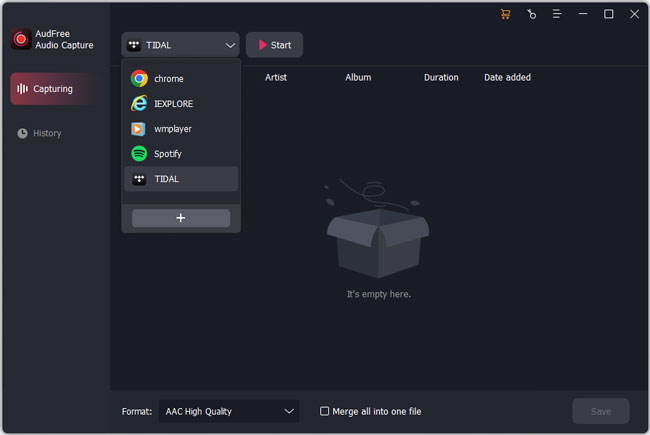Sort by the Artist column
The image size is (650, 435).
coord(276,78)
